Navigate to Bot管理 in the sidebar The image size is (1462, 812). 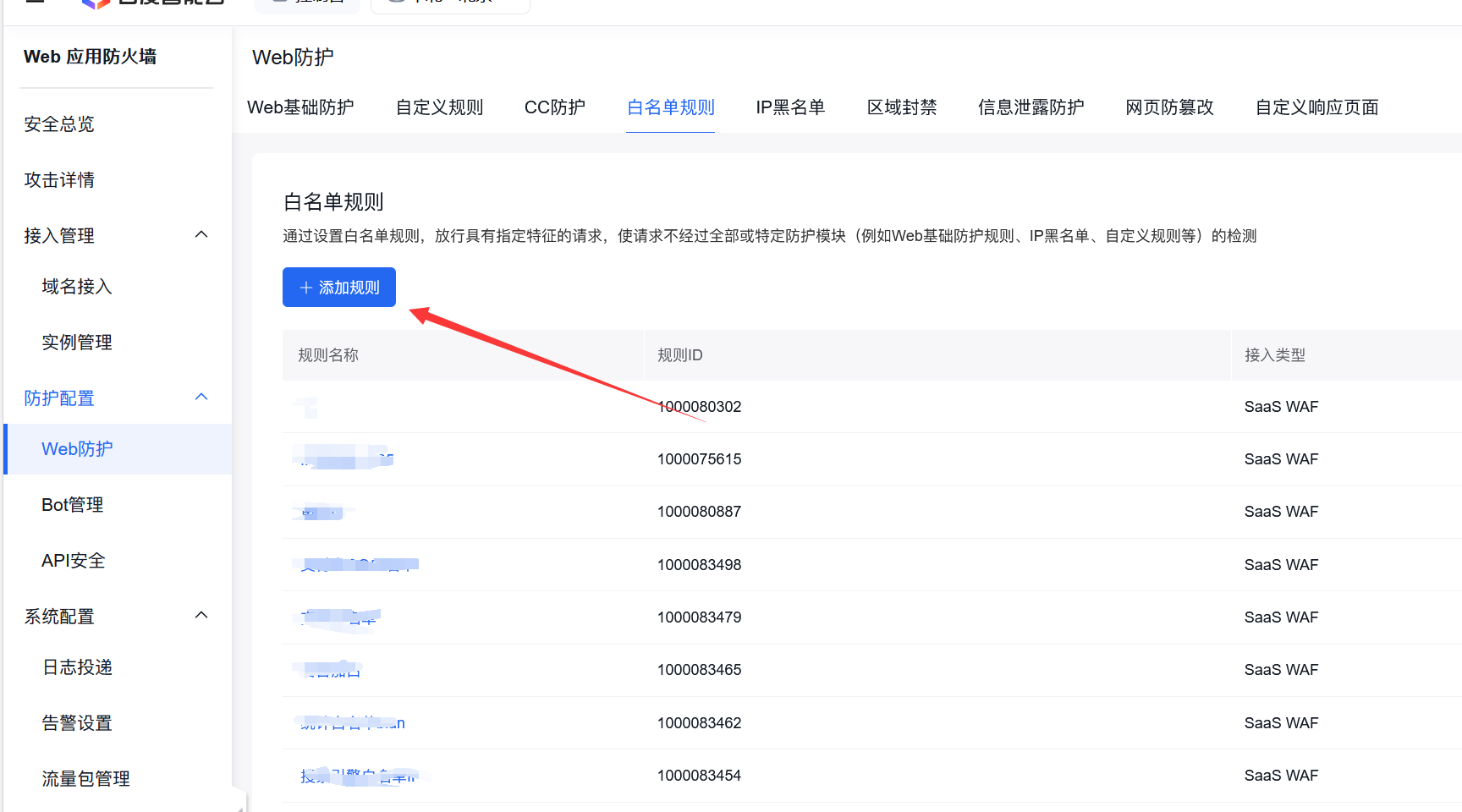[72, 504]
